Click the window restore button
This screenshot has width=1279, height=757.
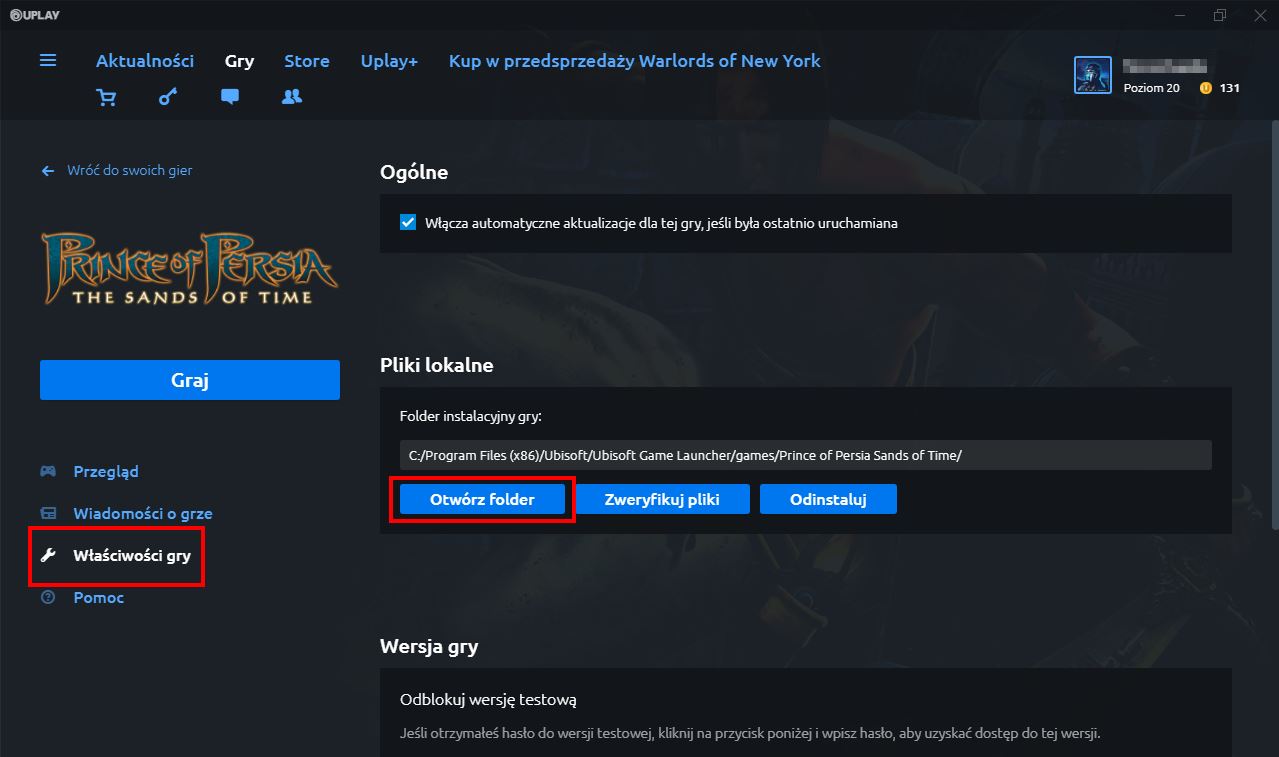pyautogui.click(x=1220, y=15)
